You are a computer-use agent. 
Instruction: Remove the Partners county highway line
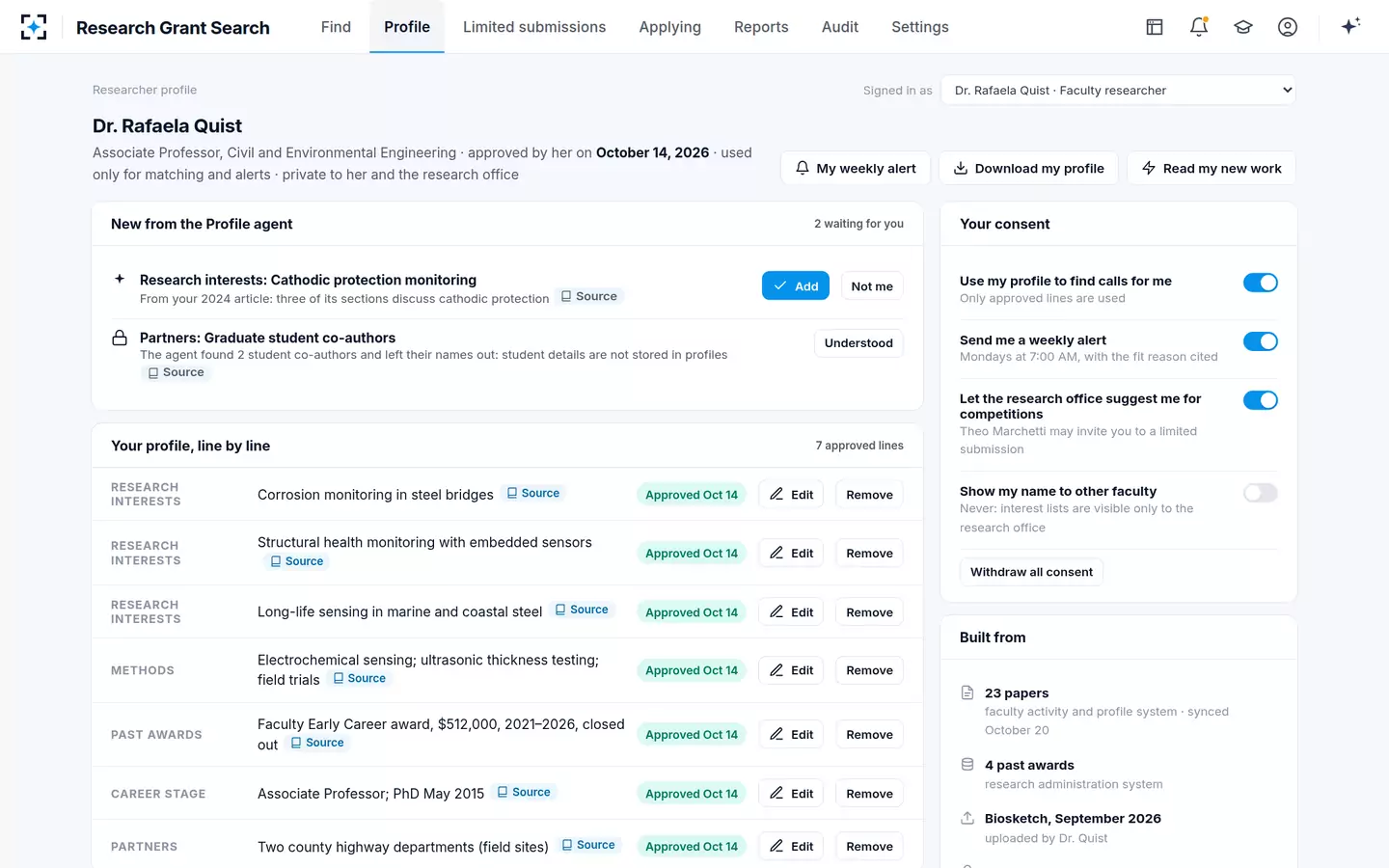coord(869,847)
